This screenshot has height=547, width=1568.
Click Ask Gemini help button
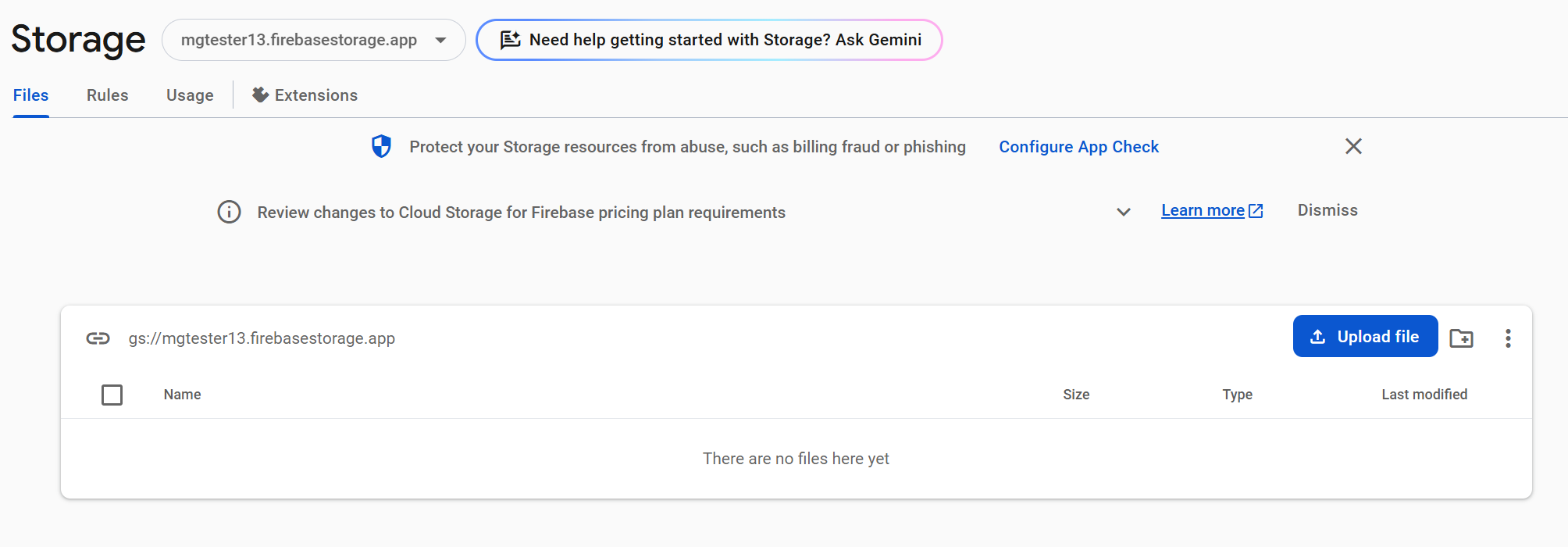click(724, 40)
